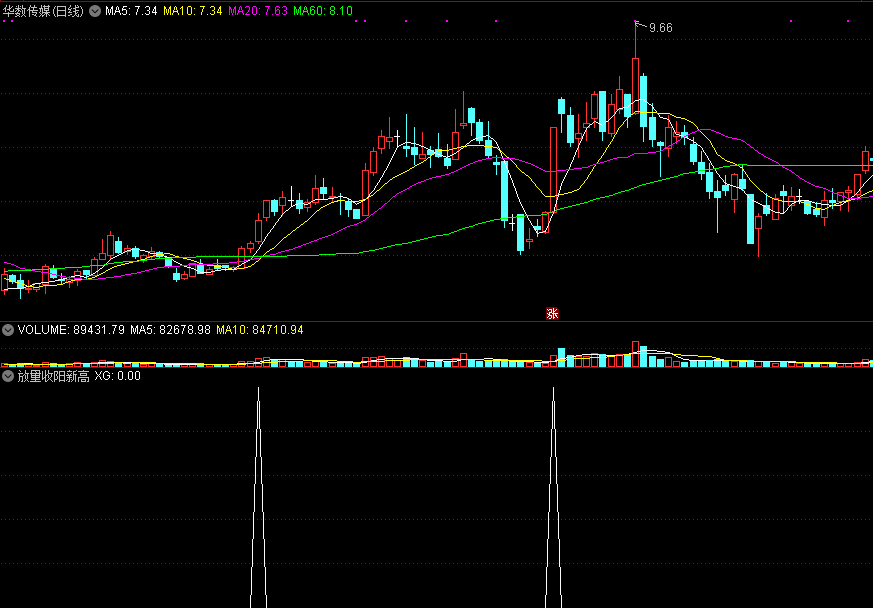Open the 放量收阳新高 indicator dropdown arrow
The image size is (873, 608).
[x=8, y=376]
